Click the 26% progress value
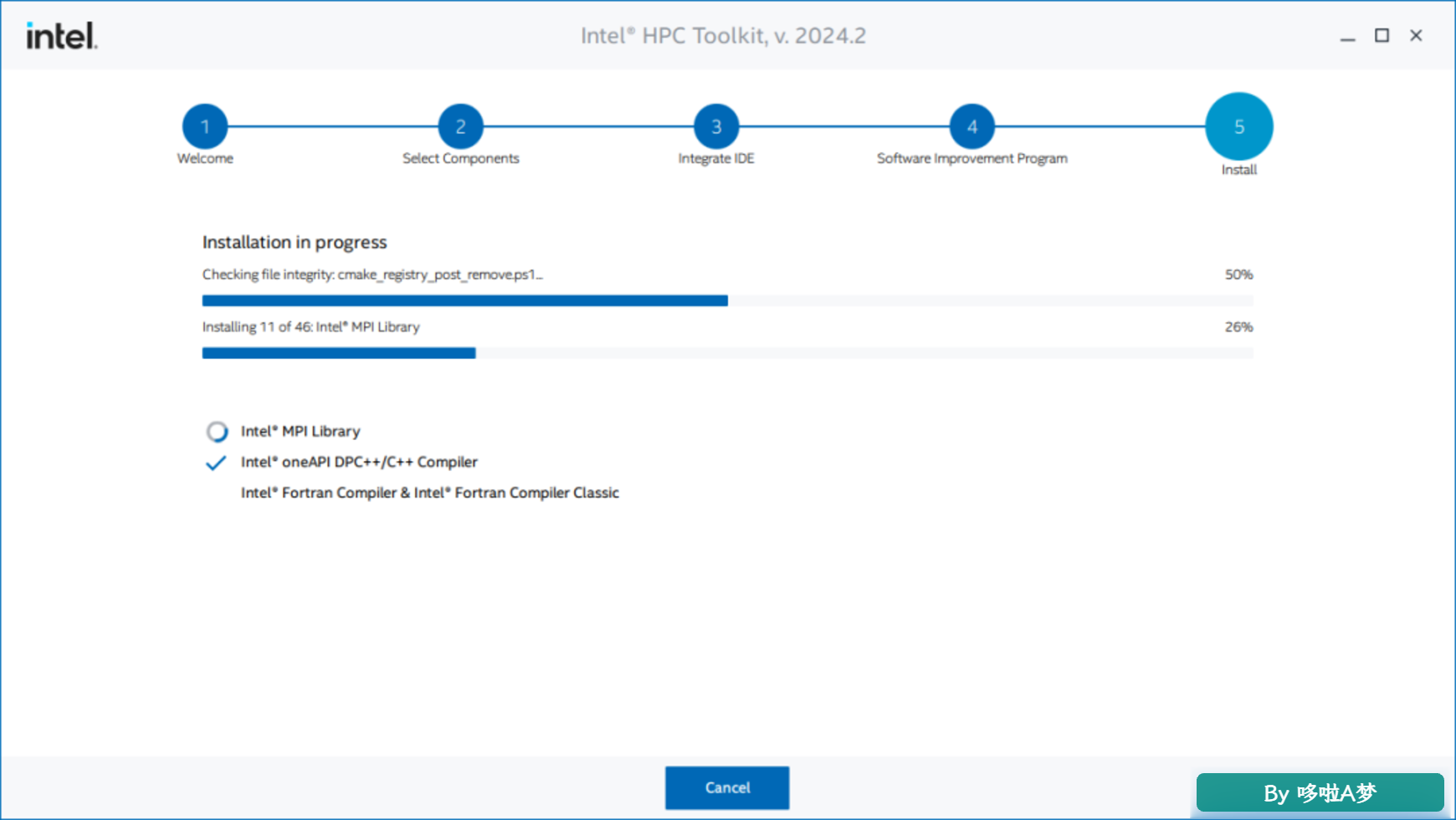 [x=1239, y=327]
